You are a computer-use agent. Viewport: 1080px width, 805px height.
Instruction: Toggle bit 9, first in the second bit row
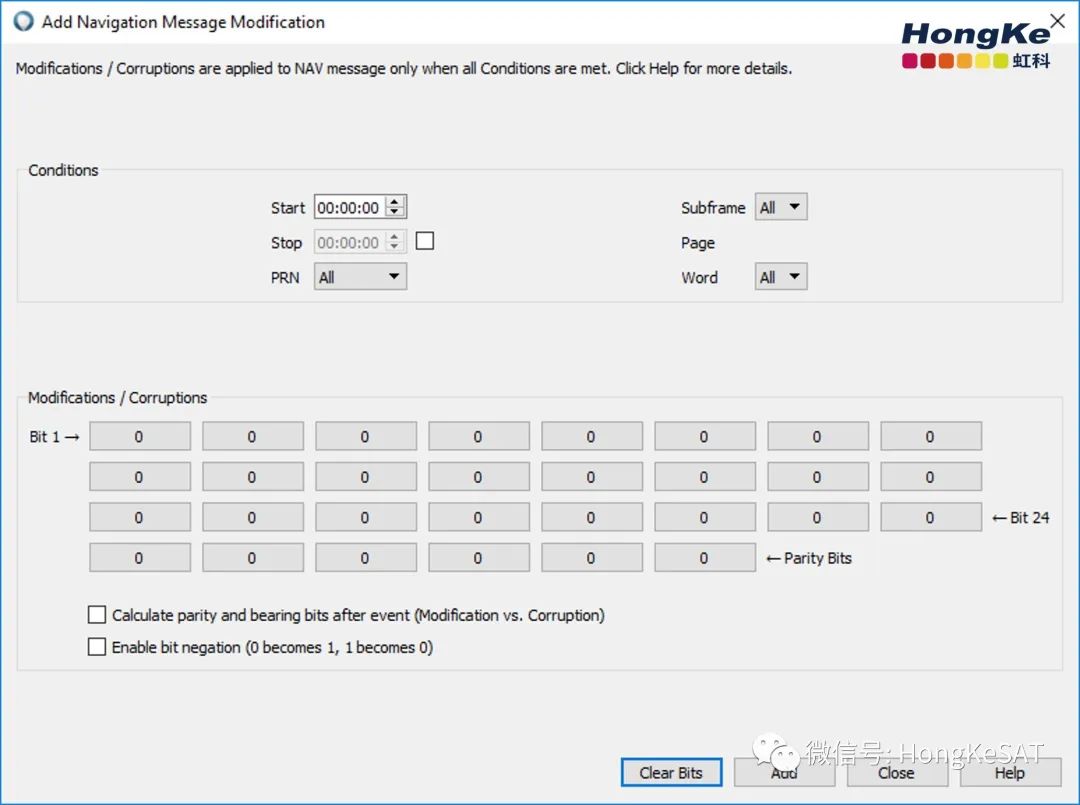(140, 477)
